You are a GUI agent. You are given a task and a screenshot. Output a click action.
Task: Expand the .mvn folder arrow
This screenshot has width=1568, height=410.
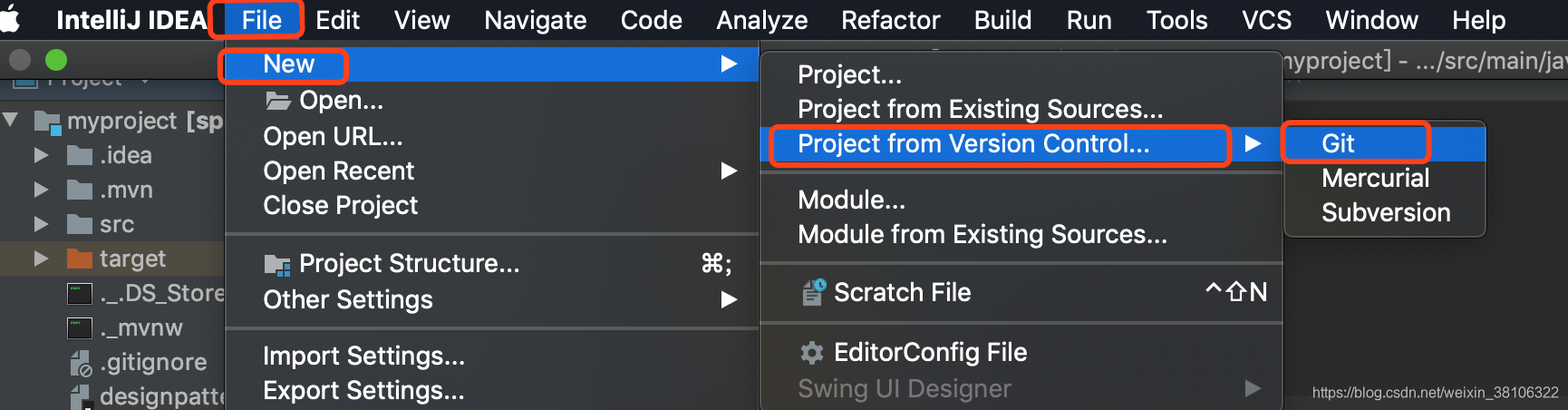pyautogui.click(x=41, y=190)
